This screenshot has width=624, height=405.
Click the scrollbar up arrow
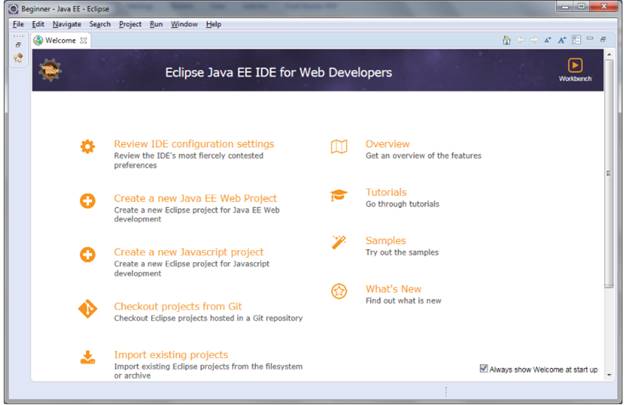point(609,53)
